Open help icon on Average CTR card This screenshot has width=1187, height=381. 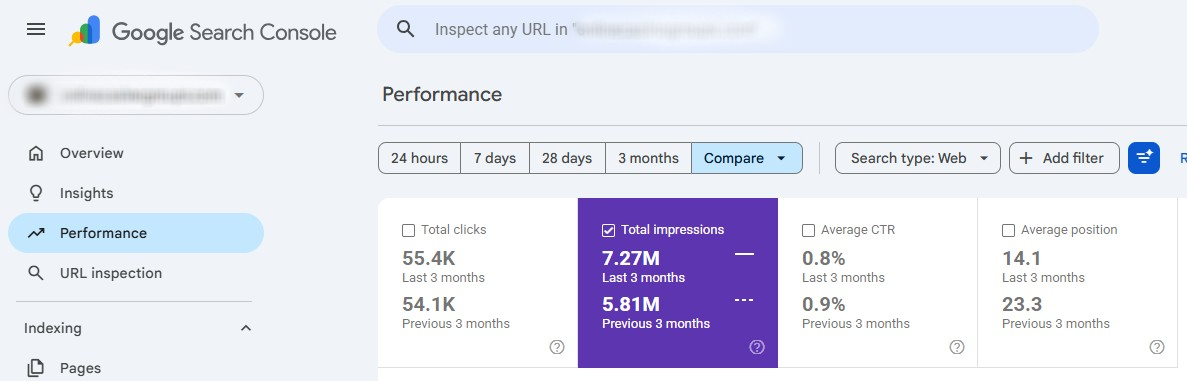956,347
